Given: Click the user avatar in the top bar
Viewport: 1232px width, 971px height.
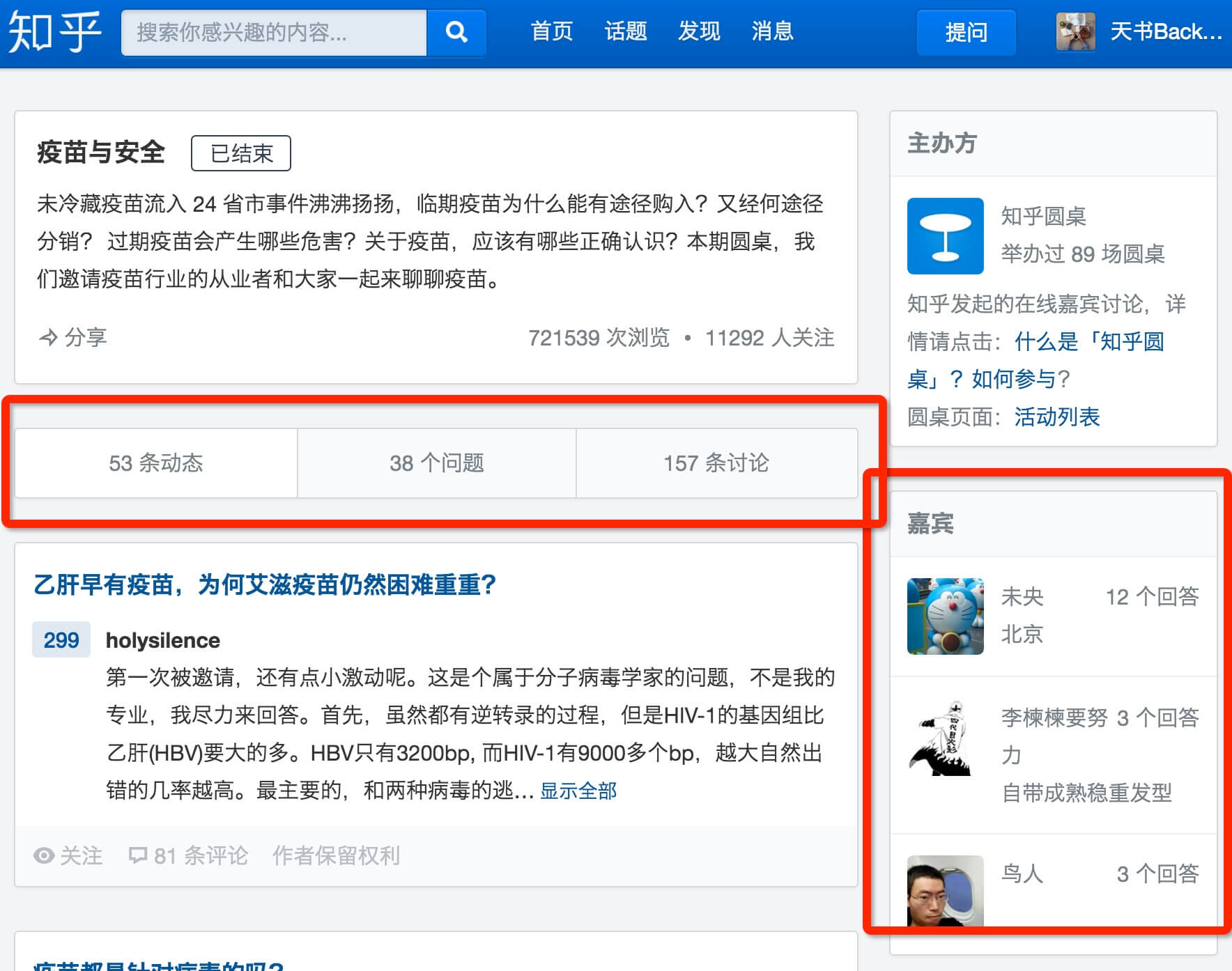Looking at the screenshot, I should click(1075, 32).
